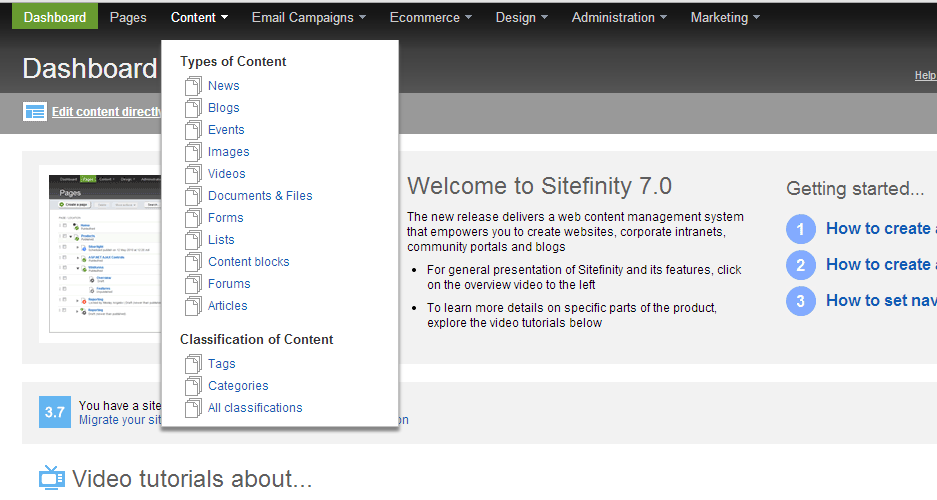Click the Edit content directly link
This screenshot has width=937, height=500.
[x=106, y=112]
